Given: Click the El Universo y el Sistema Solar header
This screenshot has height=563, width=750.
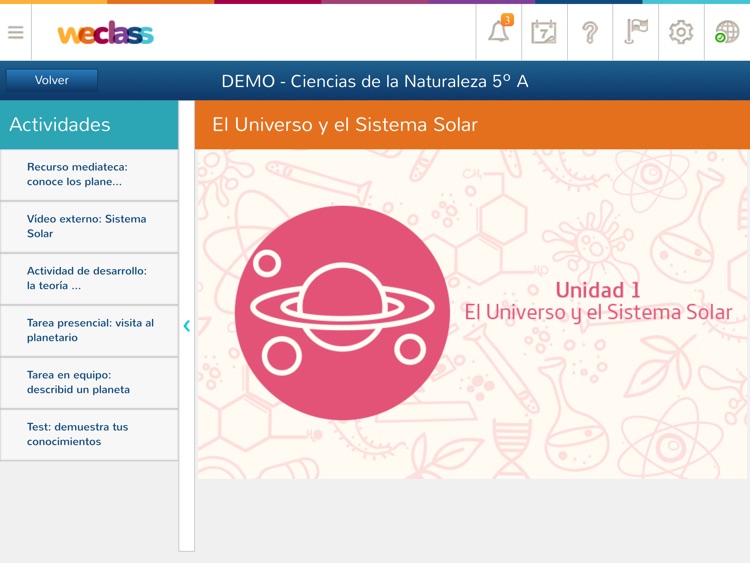Looking at the screenshot, I should [x=472, y=125].
